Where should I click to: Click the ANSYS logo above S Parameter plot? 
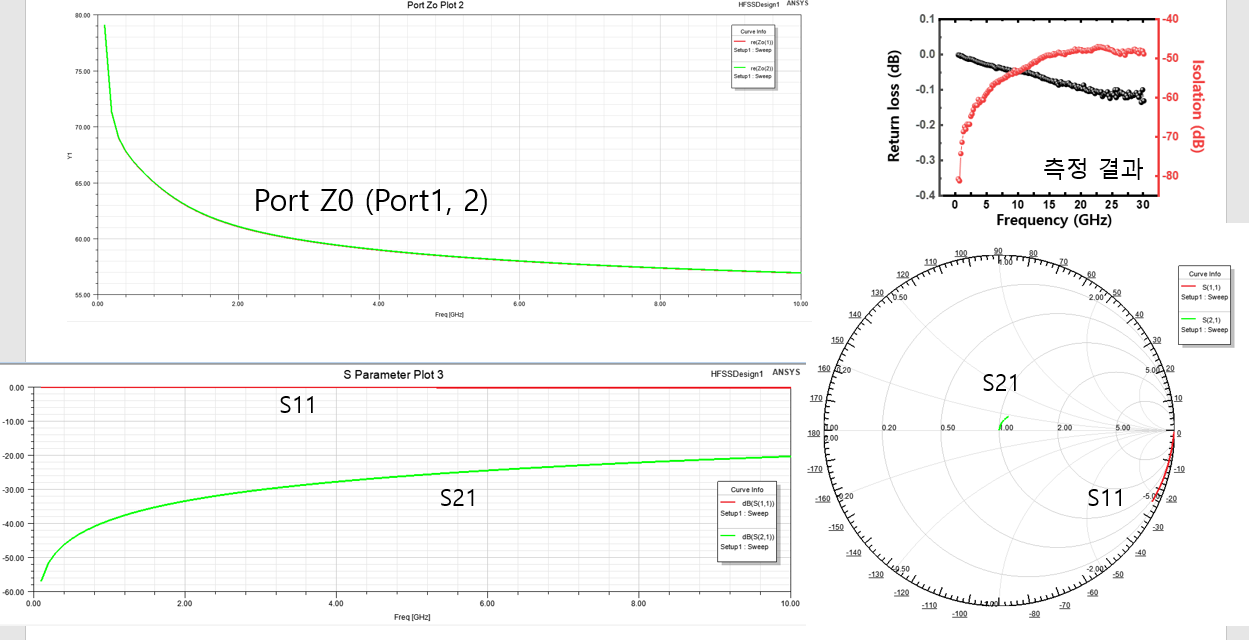pos(788,372)
